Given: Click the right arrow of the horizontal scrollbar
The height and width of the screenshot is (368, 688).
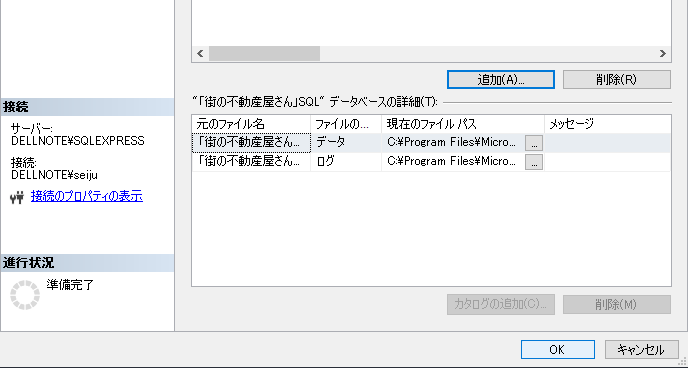Looking at the screenshot, I should point(663,54).
